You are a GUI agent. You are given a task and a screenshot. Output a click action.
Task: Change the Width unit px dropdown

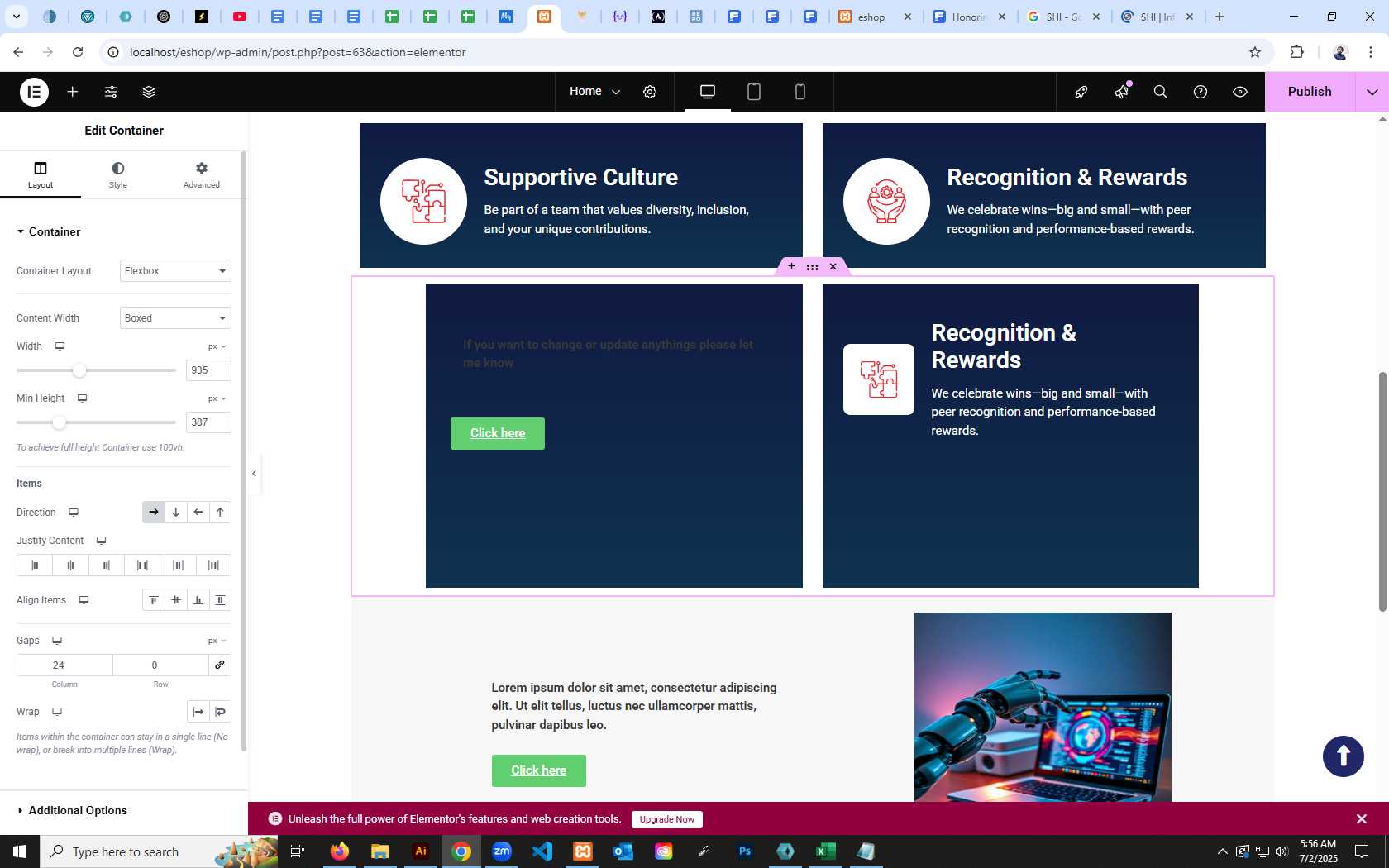coord(217,346)
